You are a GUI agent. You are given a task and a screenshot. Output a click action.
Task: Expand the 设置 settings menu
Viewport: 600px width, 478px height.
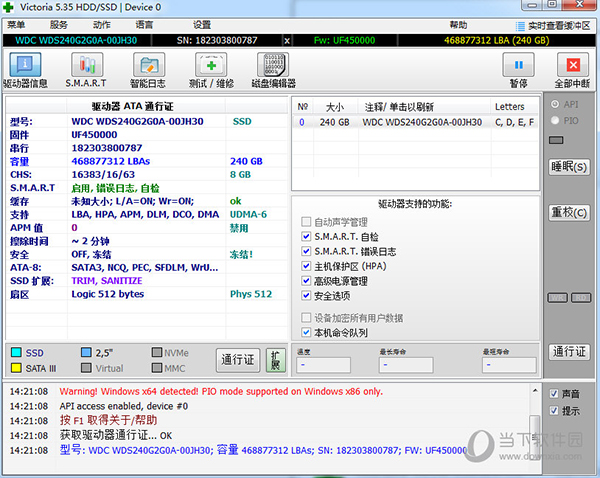(202, 24)
